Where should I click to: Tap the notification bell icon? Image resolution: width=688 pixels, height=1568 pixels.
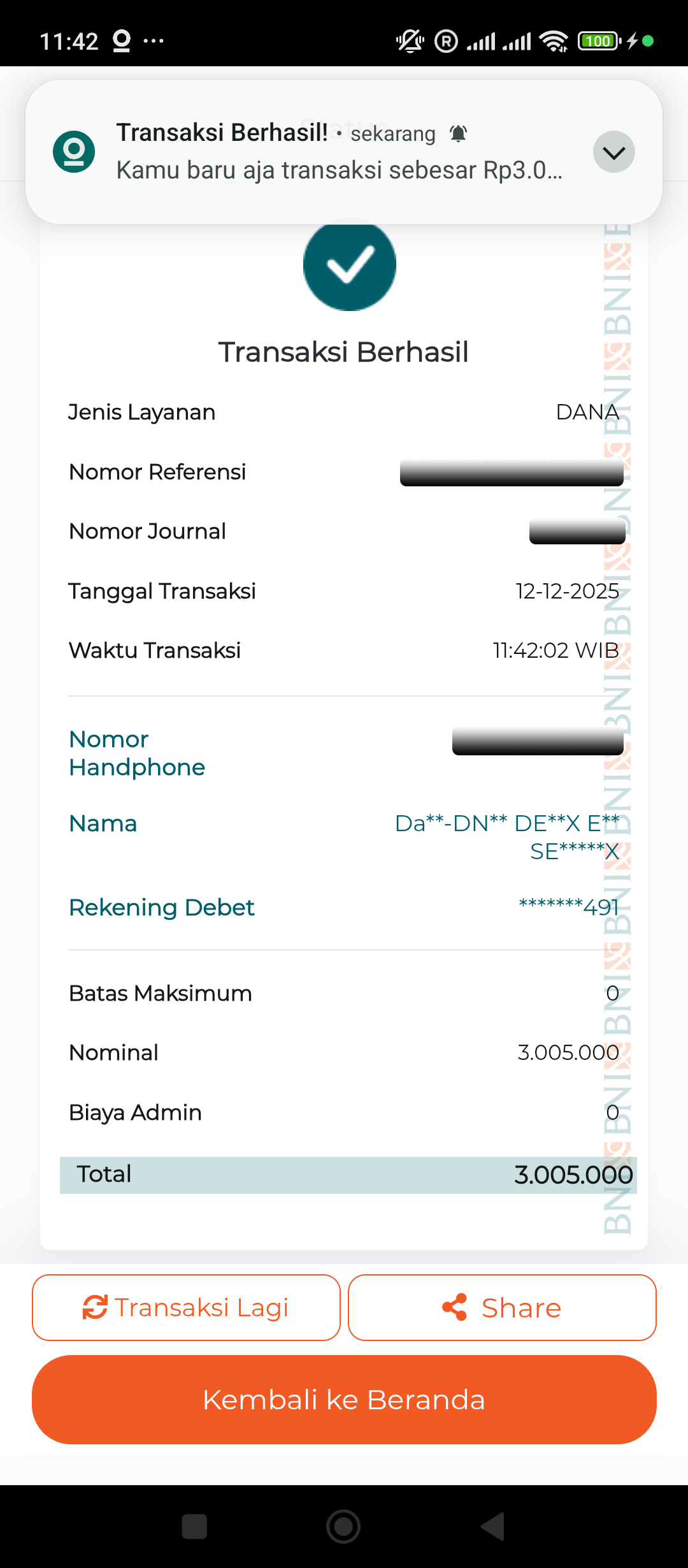[459, 134]
